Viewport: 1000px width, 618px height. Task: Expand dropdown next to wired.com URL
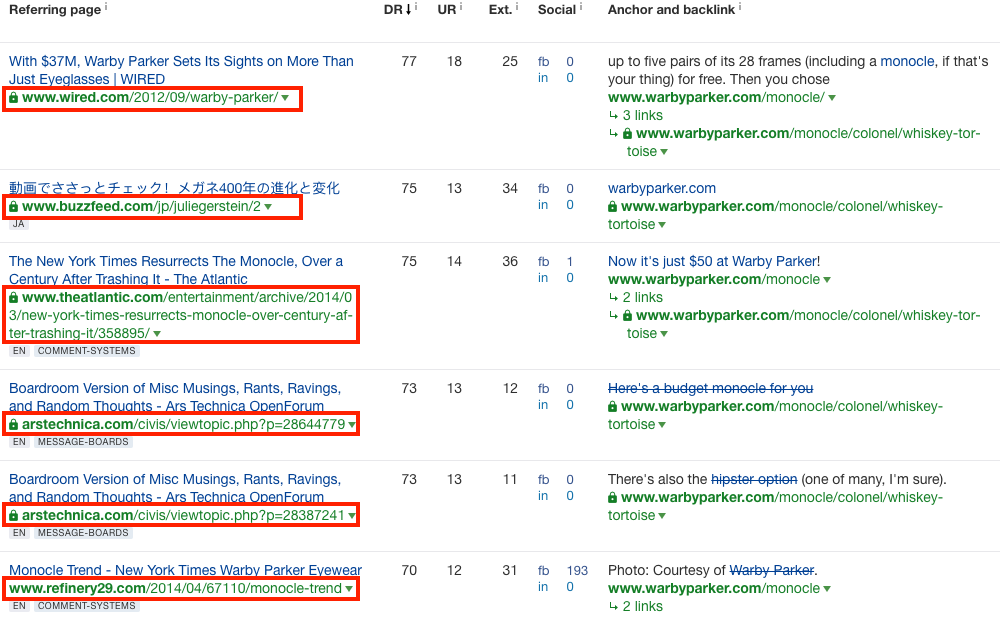(x=285, y=98)
